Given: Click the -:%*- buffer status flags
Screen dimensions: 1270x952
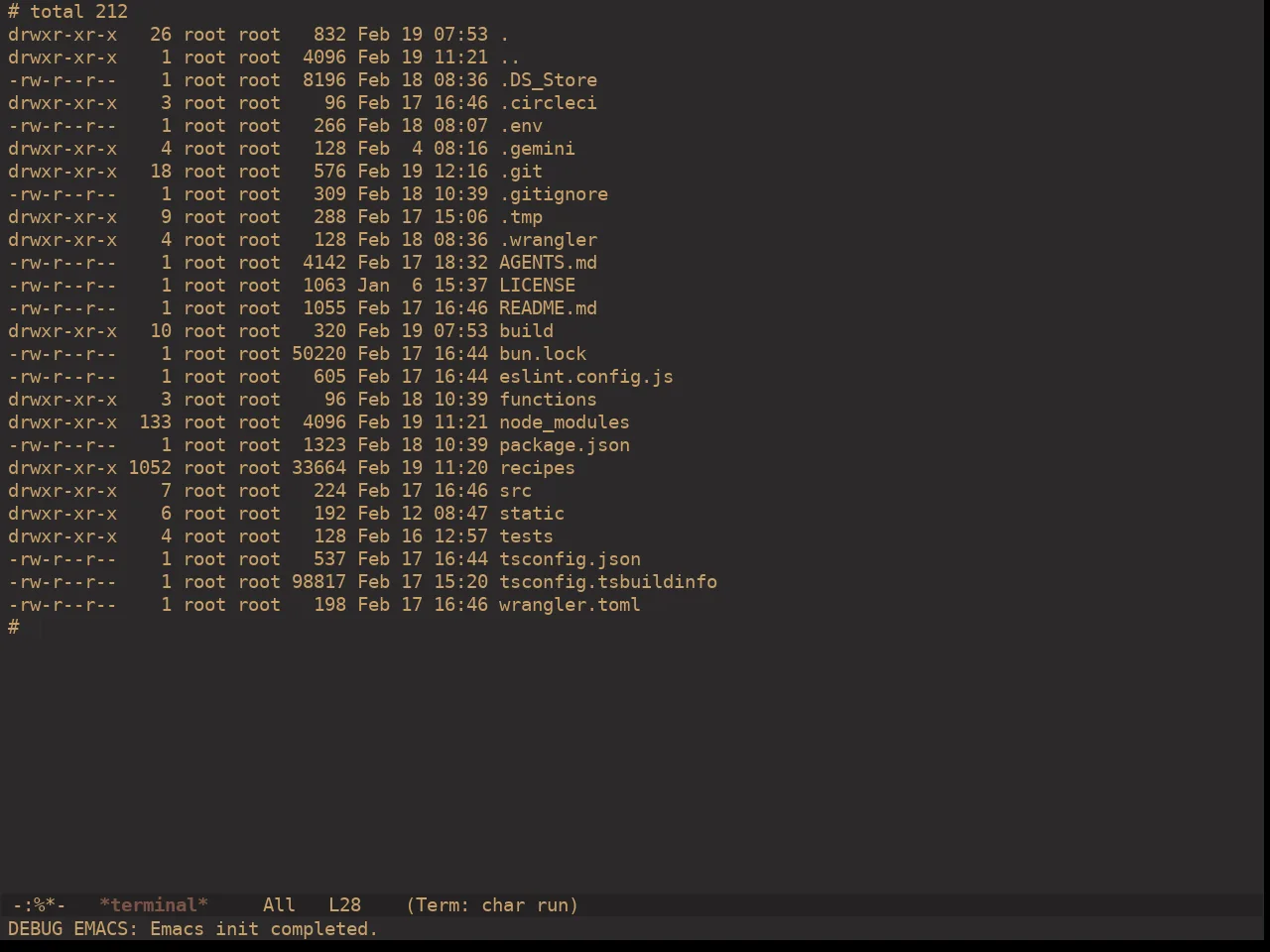Looking at the screenshot, I should [x=39, y=904].
